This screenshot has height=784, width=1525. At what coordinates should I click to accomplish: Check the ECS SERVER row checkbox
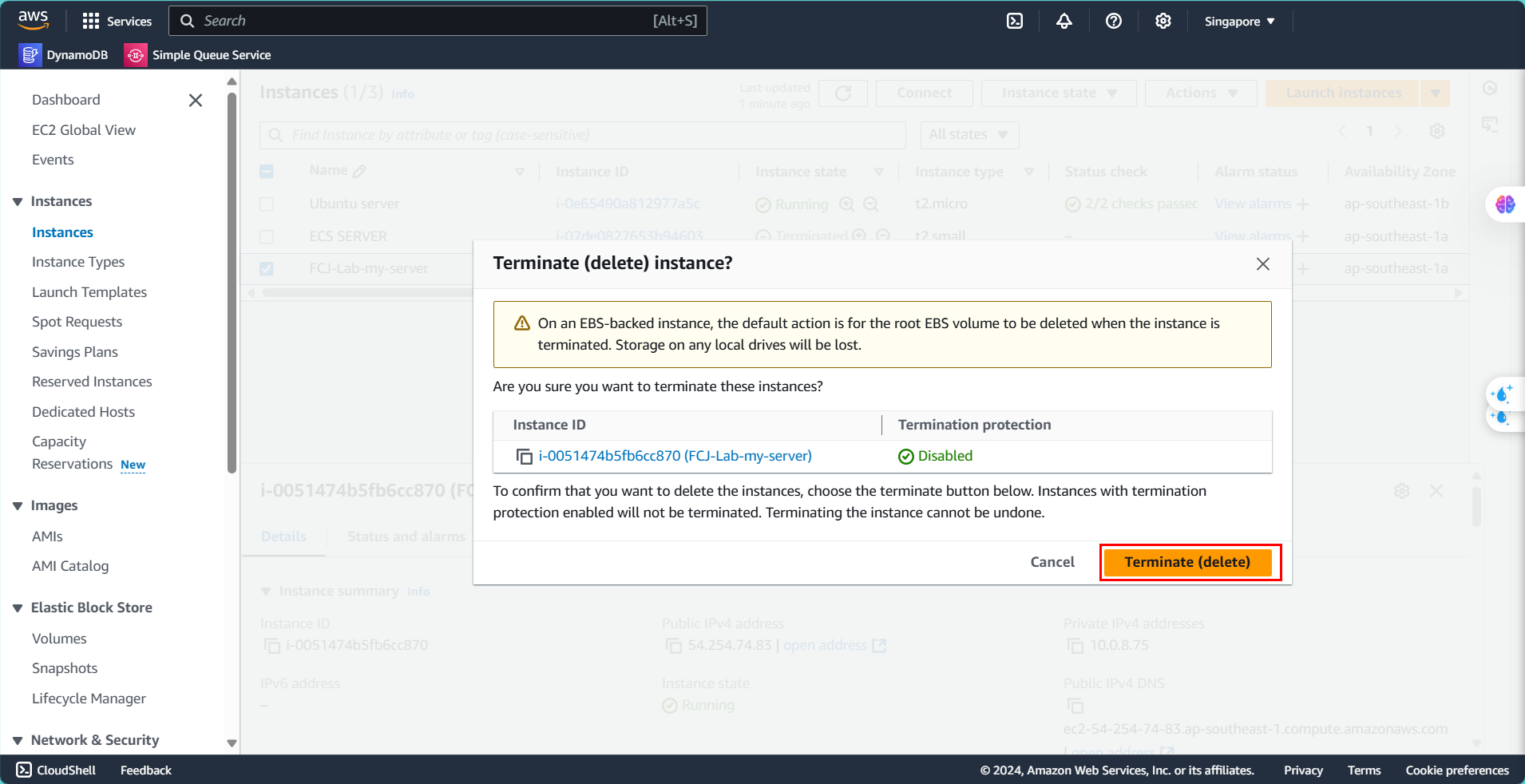click(x=267, y=237)
